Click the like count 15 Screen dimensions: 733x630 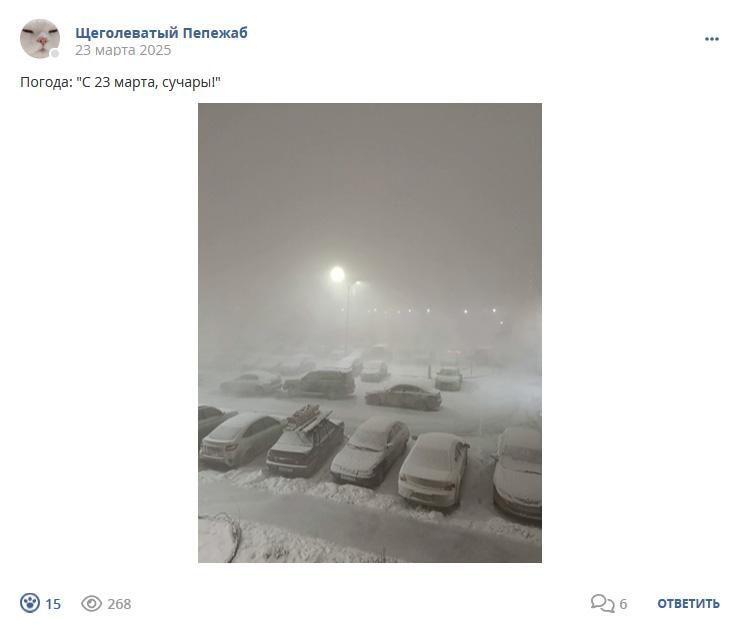[x=53, y=604]
